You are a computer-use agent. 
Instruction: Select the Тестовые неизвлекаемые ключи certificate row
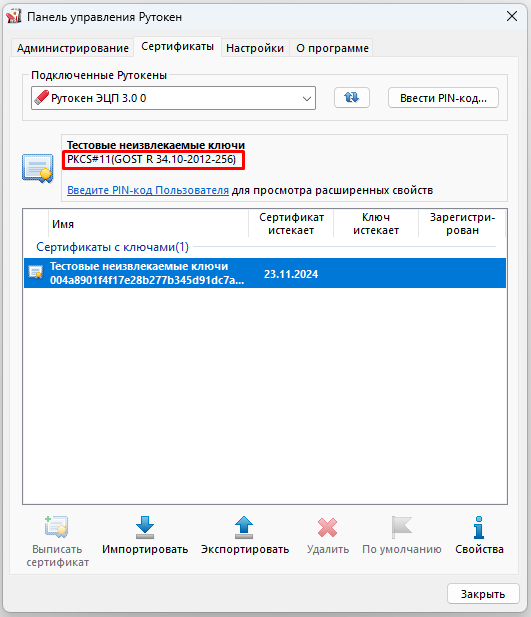pos(265,273)
